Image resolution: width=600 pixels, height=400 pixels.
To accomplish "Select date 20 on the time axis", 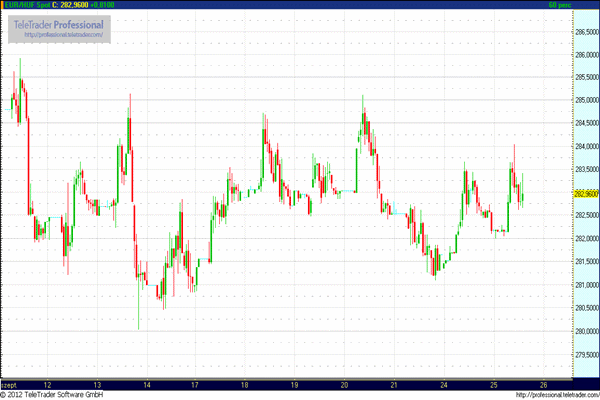I will click(344, 384).
